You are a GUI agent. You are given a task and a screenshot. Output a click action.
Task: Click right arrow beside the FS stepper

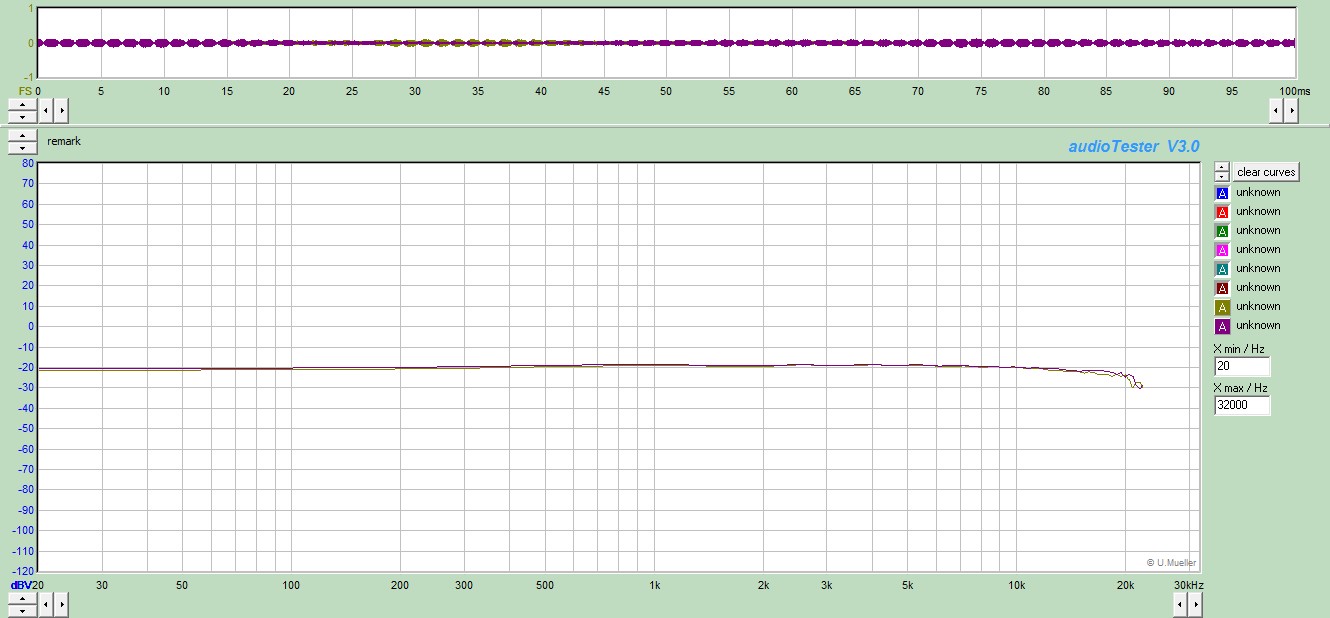pyautogui.click(x=61, y=109)
